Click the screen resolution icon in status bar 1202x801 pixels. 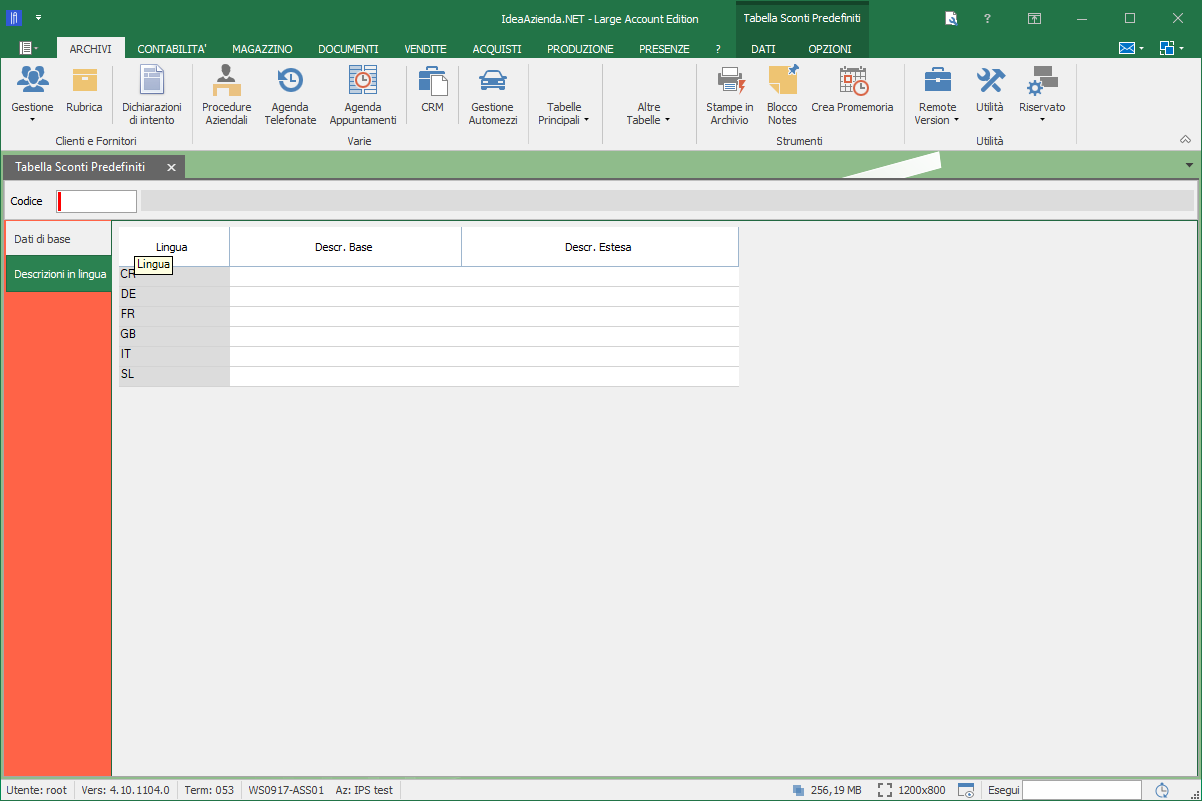[885, 790]
